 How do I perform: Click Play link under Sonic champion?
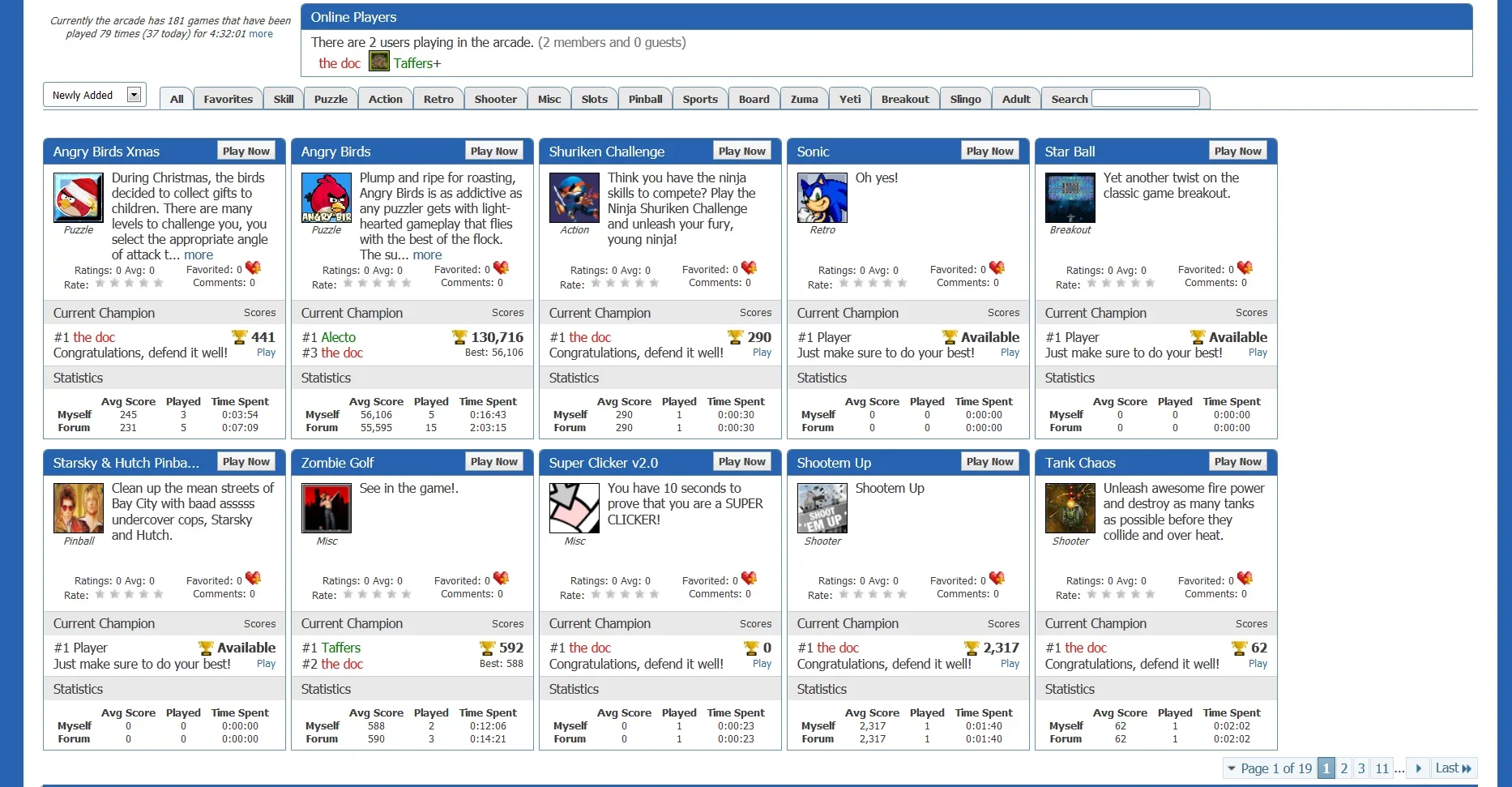[x=1010, y=353]
